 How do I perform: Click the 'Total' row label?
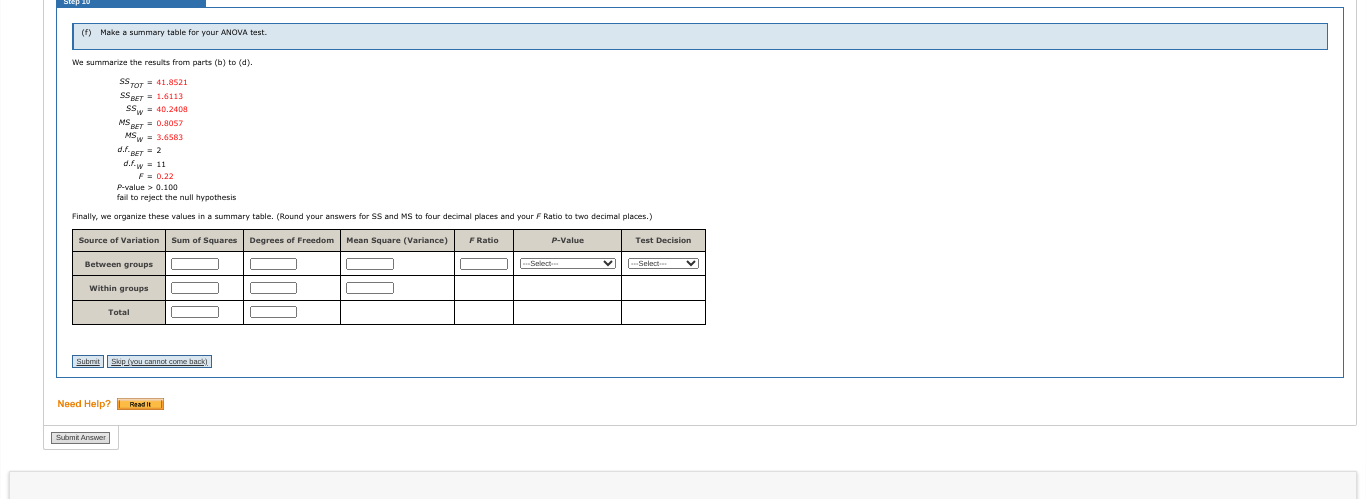point(119,312)
